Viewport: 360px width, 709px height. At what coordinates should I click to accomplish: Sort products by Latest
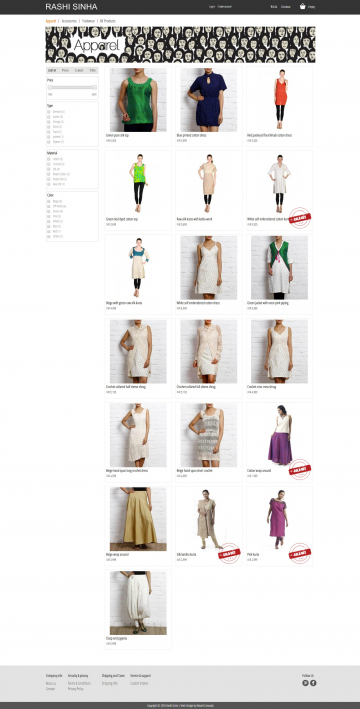click(79, 71)
